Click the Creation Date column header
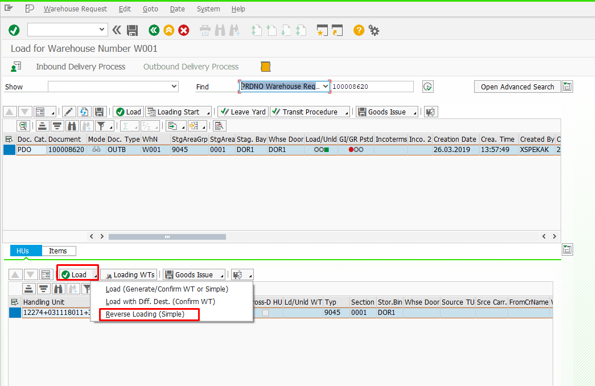 point(455,139)
